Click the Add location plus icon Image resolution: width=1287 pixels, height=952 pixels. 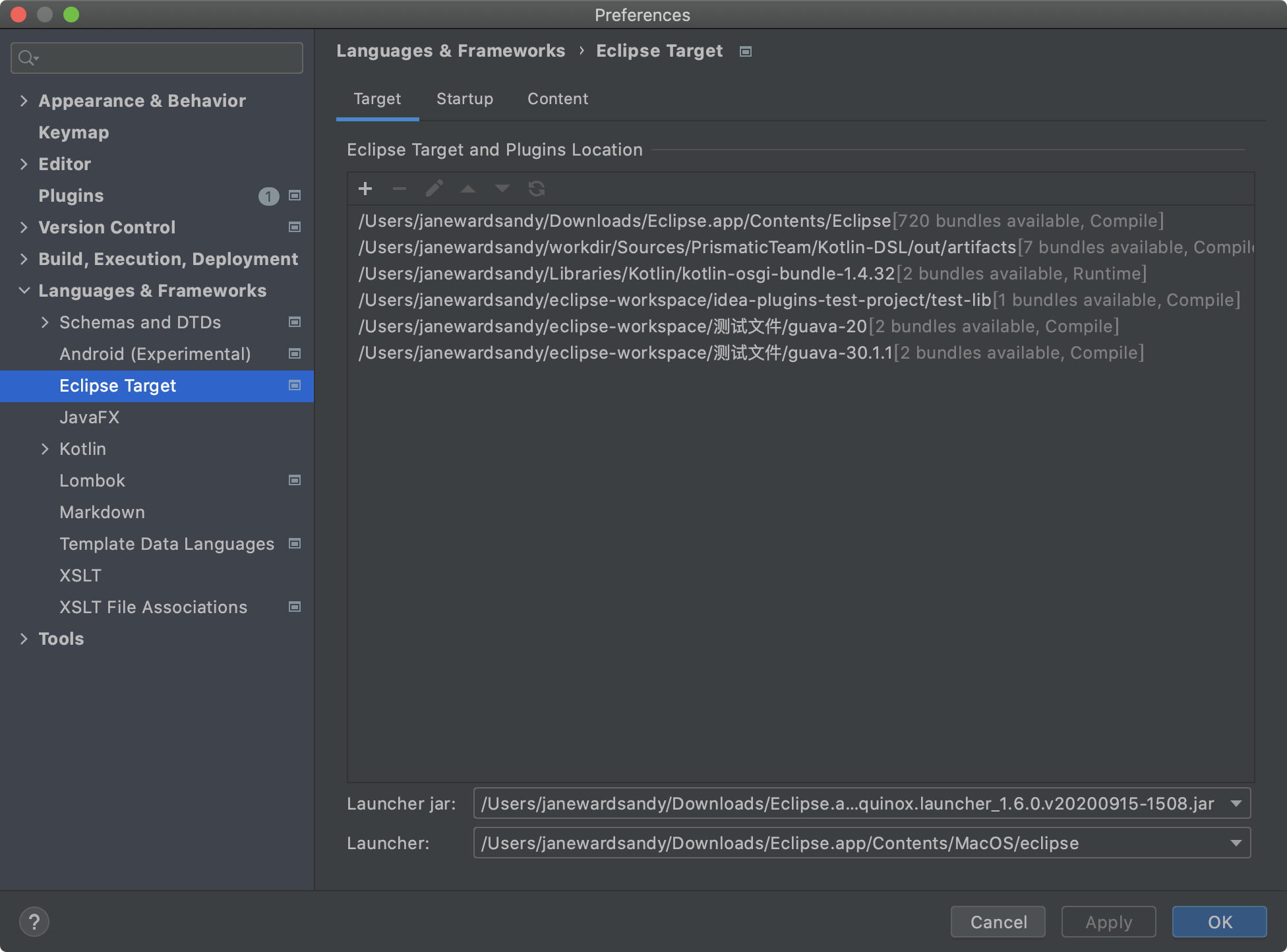(x=365, y=189)
